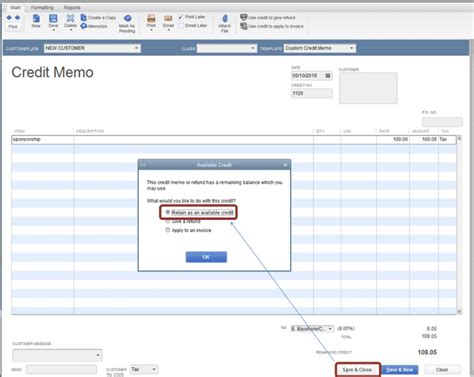Open the Template dropdown
Screen dimensions: 474x377
click(x=351, y=48)
